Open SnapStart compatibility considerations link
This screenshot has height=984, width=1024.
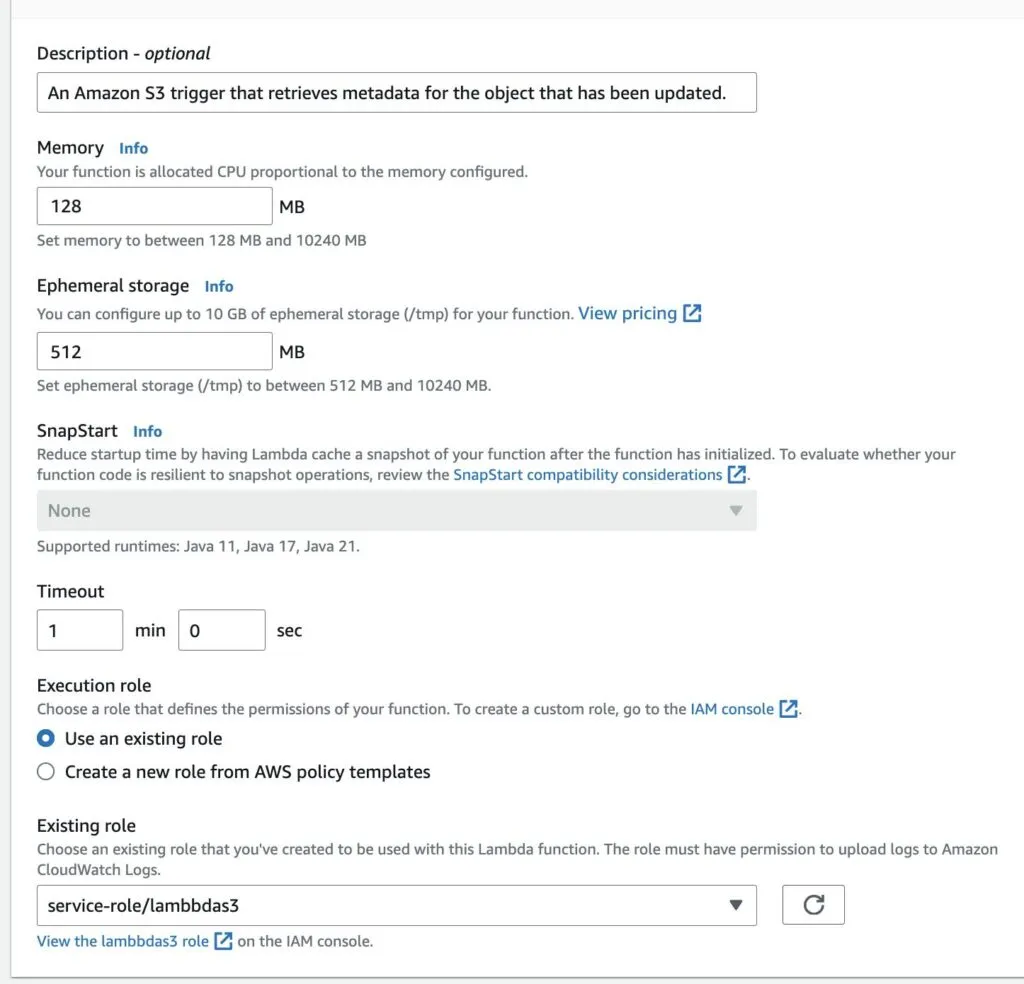tap(589, 475)
